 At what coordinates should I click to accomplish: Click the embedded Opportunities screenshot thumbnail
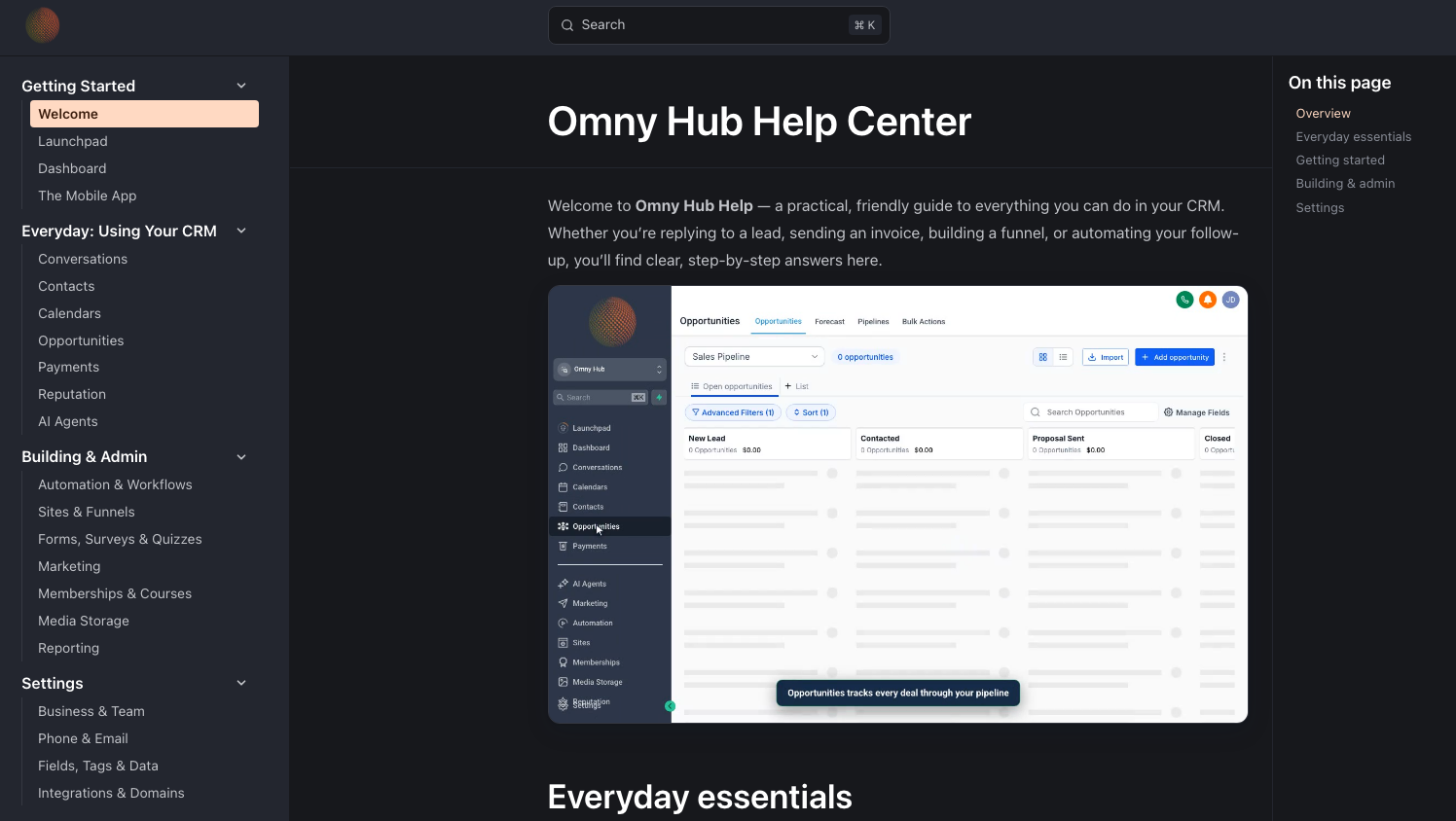click(897, 504)
